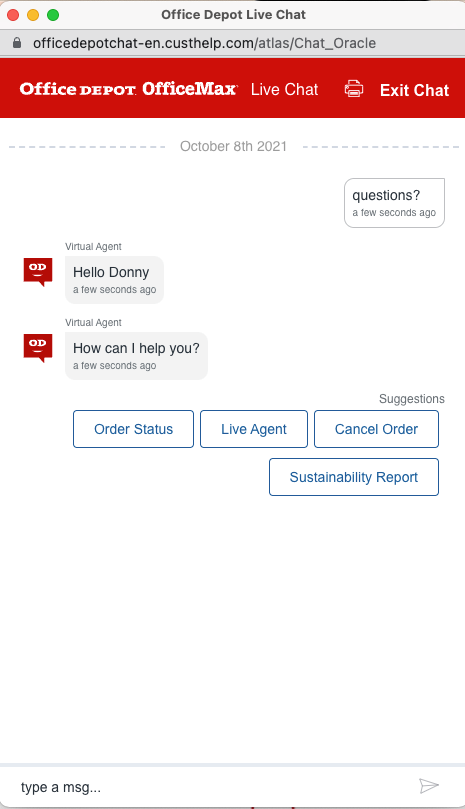Click the OD avatar beside Hello Donny

38,272
